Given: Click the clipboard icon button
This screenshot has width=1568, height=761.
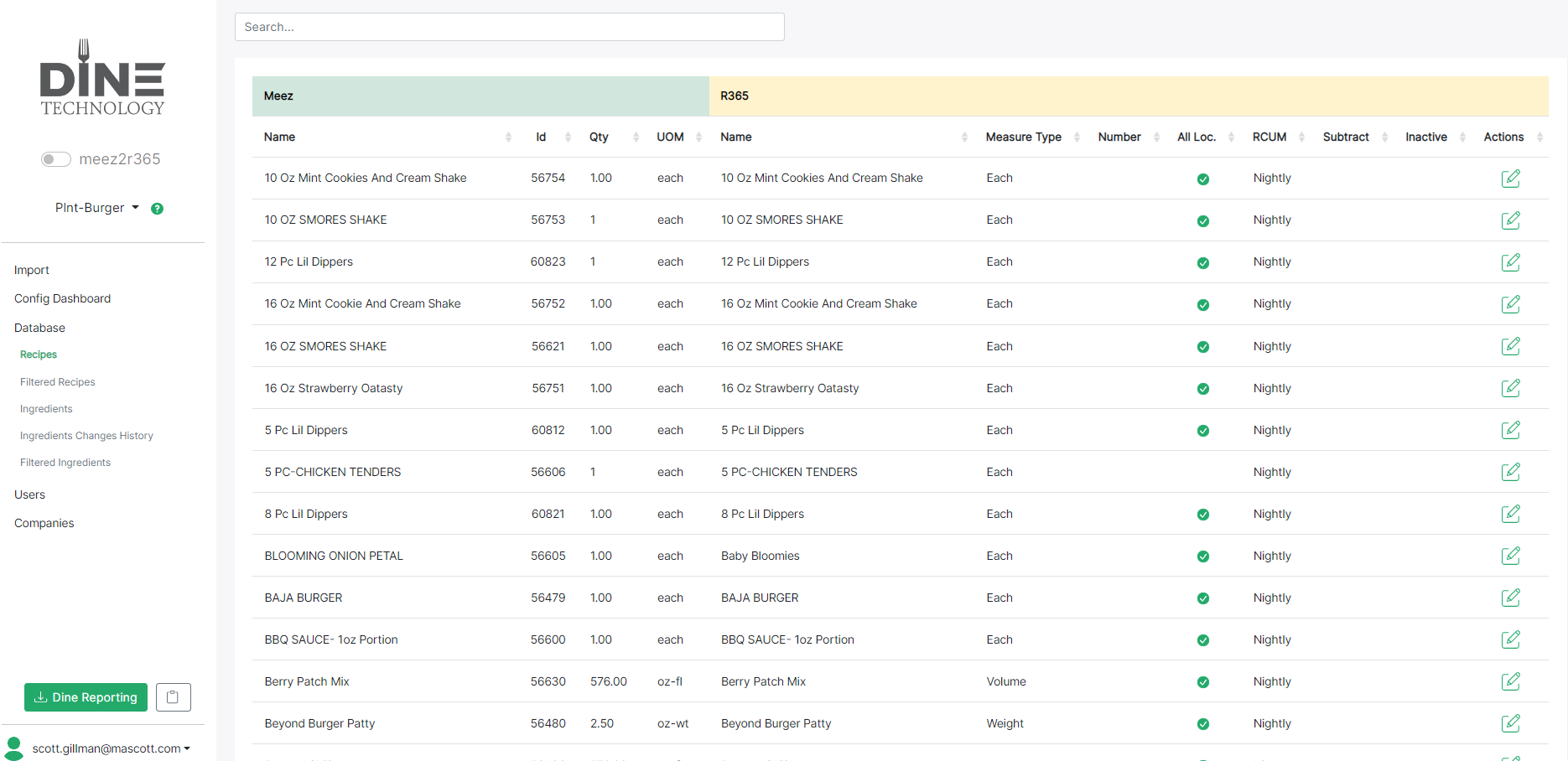Looking at the screenshot, I should pyautogui.click(x=173, y=697).
